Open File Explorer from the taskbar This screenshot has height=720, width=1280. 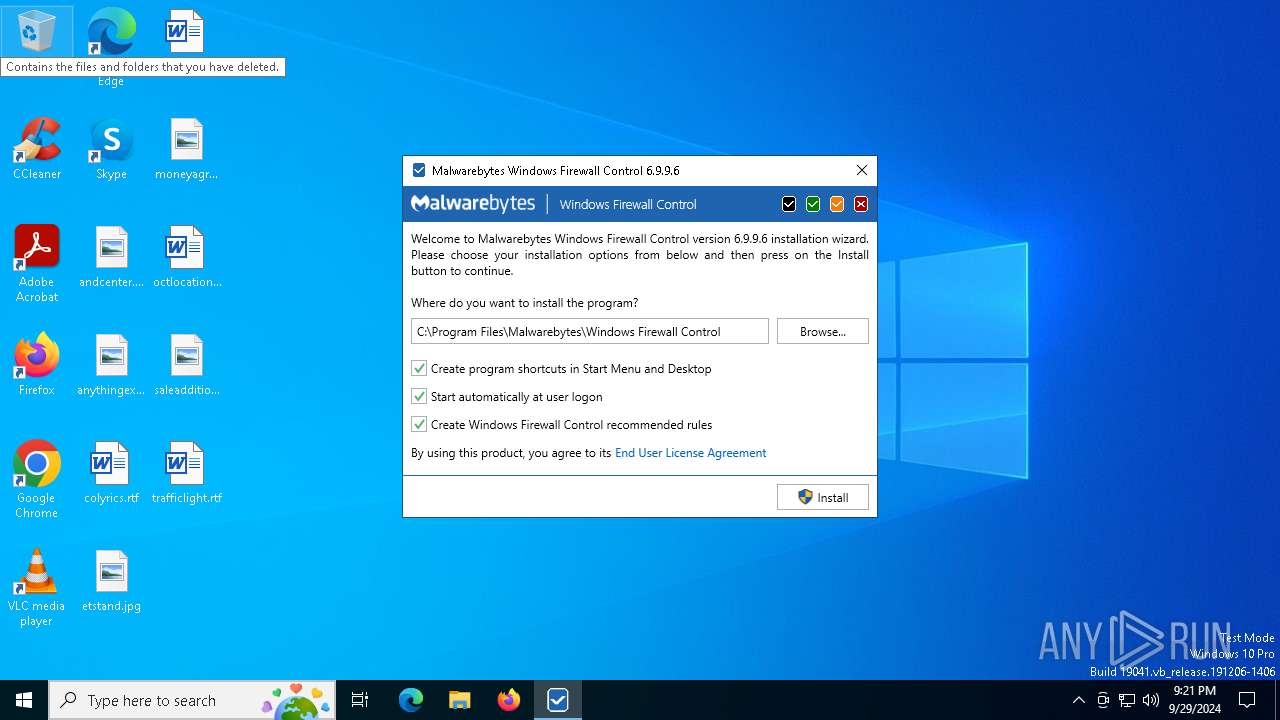point(459,700)
